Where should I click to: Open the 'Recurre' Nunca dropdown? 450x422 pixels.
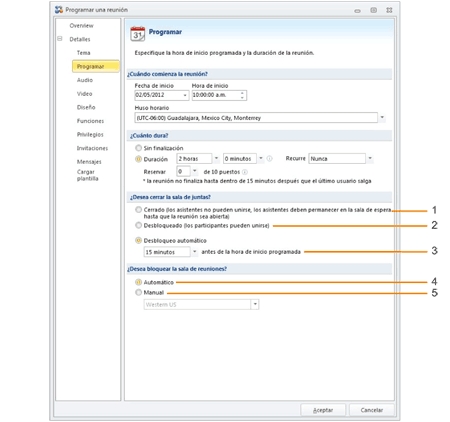pos(370,158)
